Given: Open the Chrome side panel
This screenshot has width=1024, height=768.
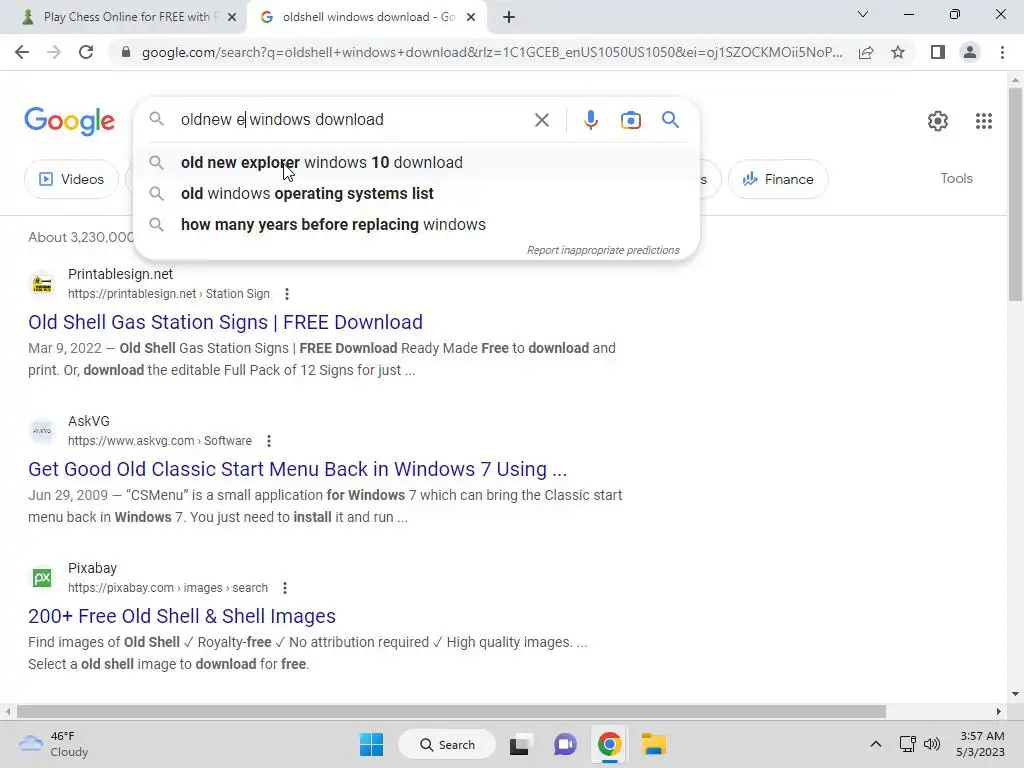Looking at the screenshot, I should pyautogui.click(x=938, y=52).
